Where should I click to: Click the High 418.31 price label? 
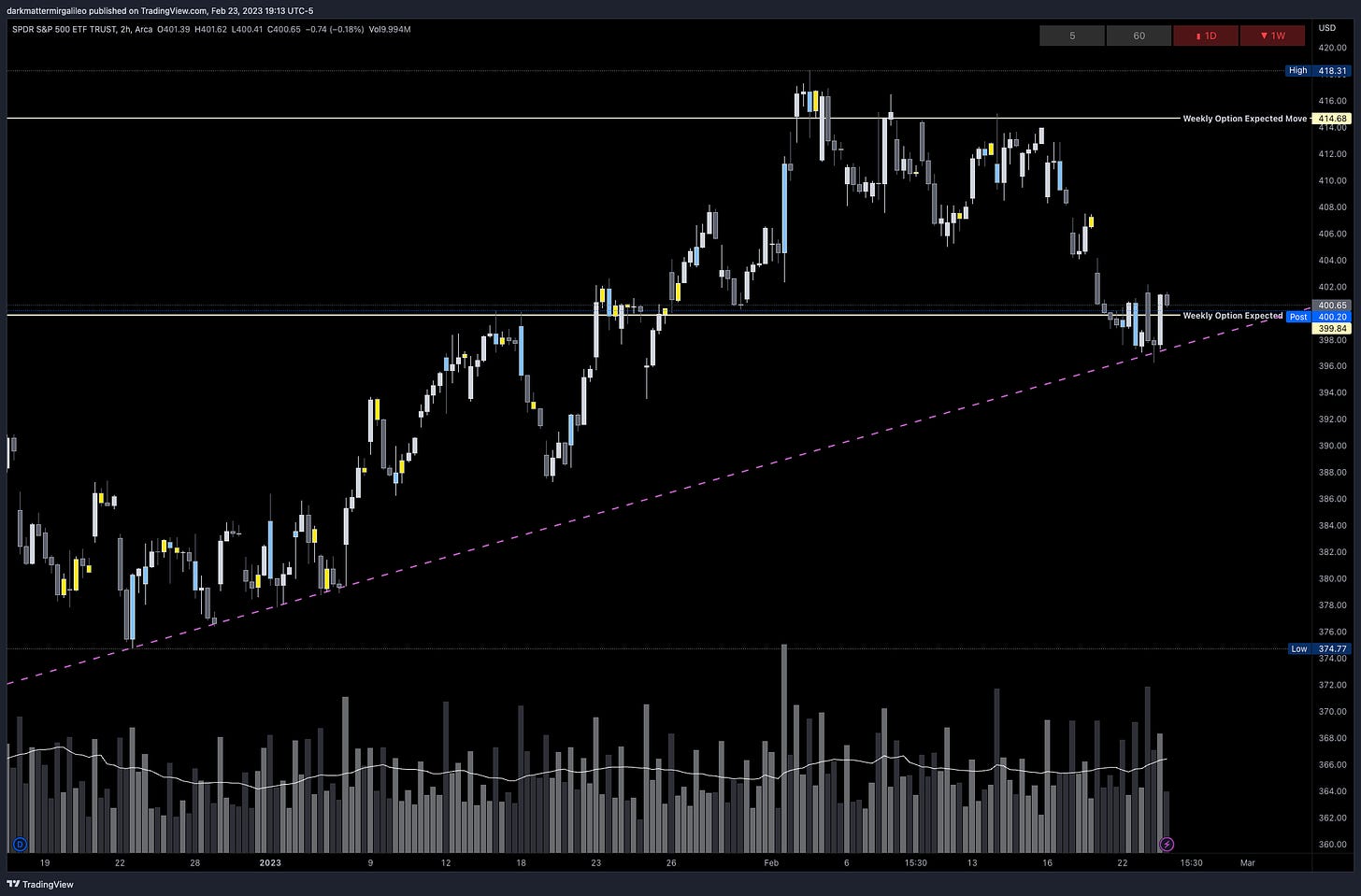pyautogui.click(x=1318, y=70)
